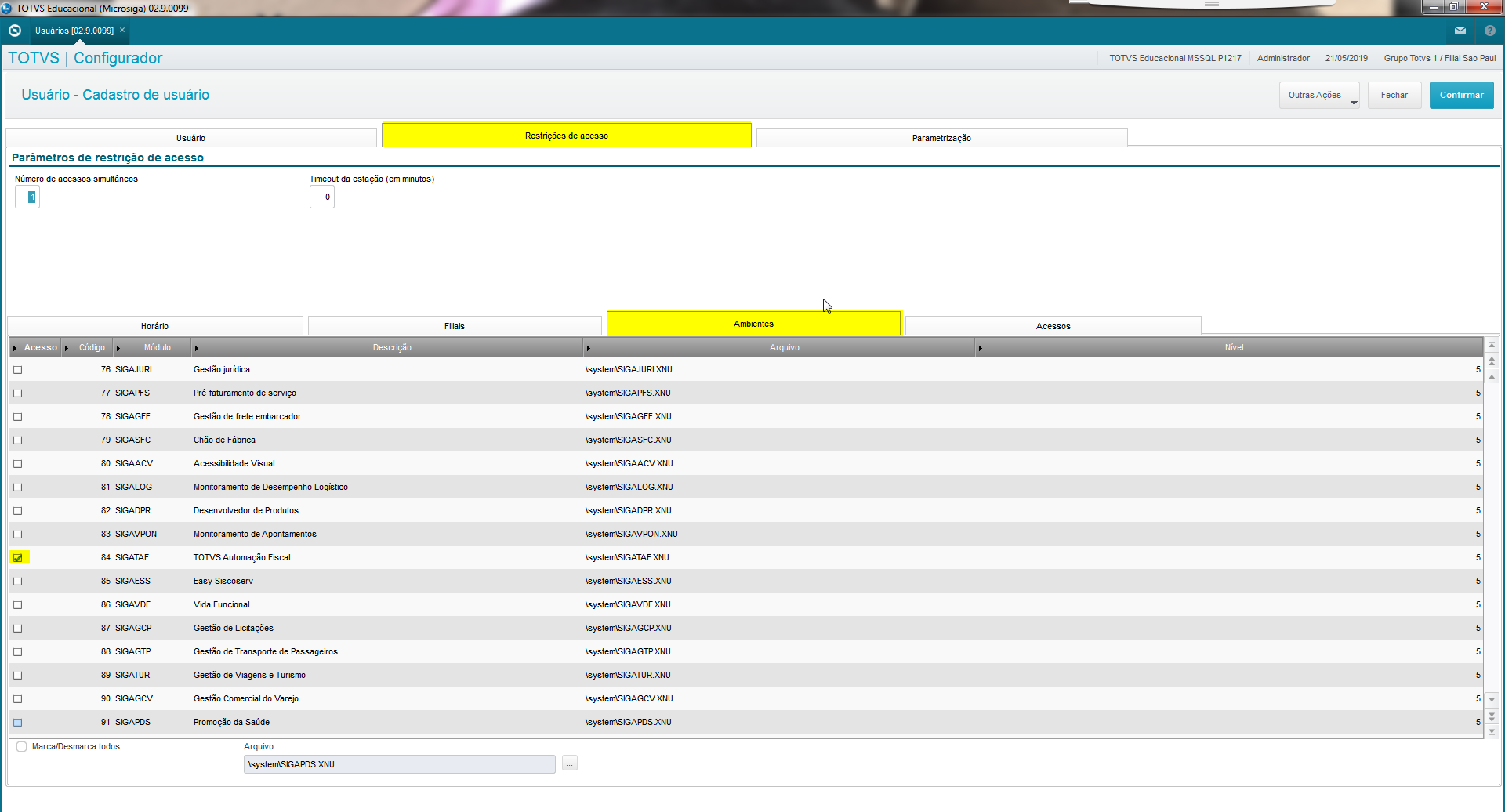Toggle access checkbox for SIGATUR

click(x=17, y=675)
